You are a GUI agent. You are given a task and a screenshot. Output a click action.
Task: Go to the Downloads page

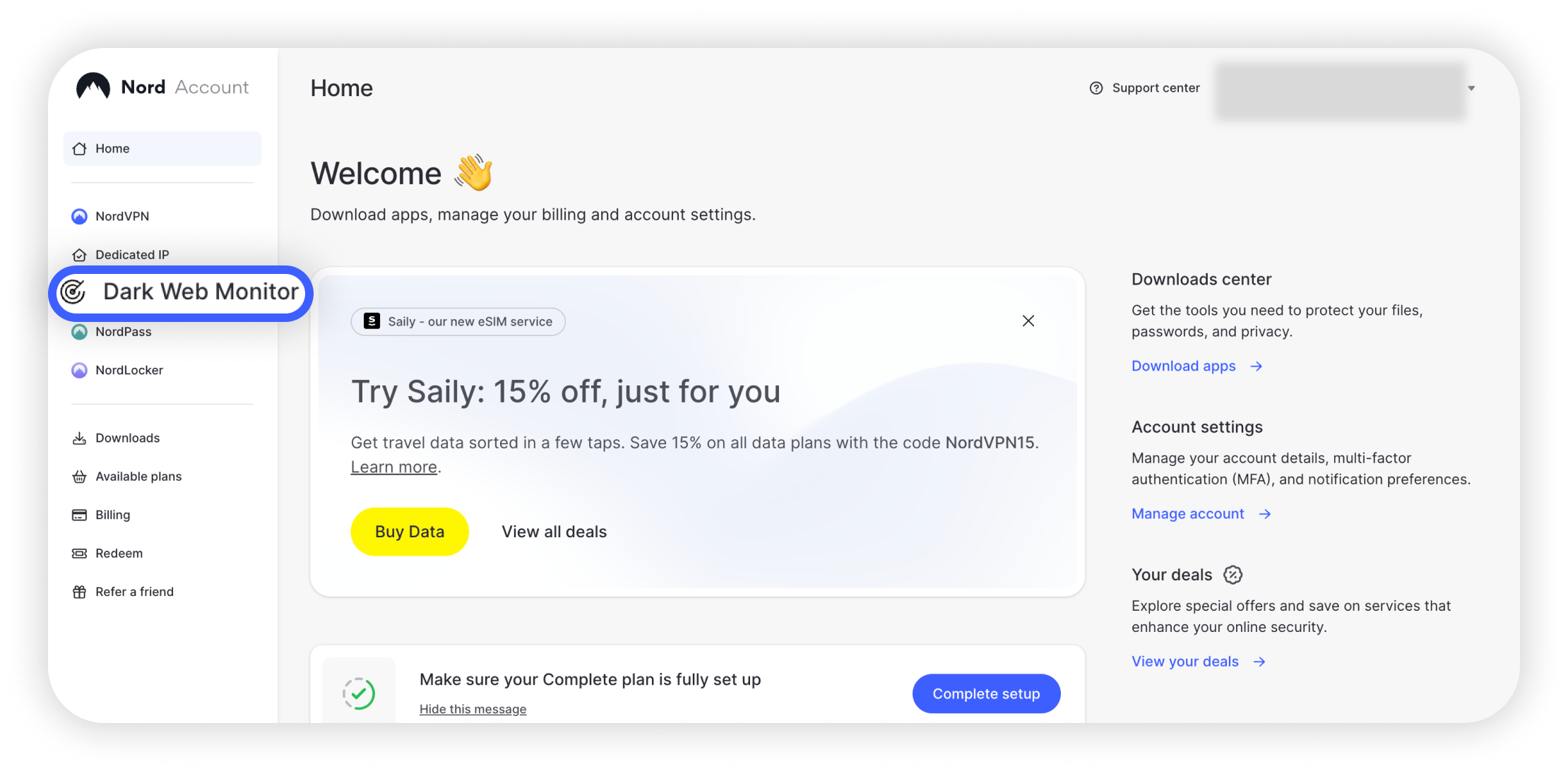point(127,438)
